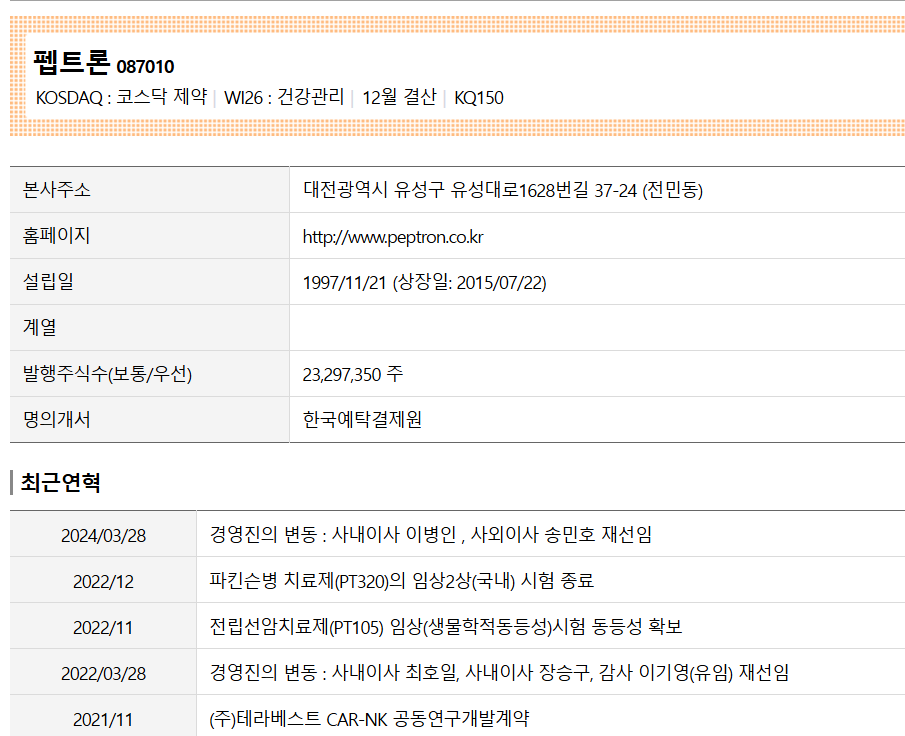
Task: Select the (주)테라베스트 CAR-NK 공동연구개발계약 entry
Action: (x=369, y=719)
